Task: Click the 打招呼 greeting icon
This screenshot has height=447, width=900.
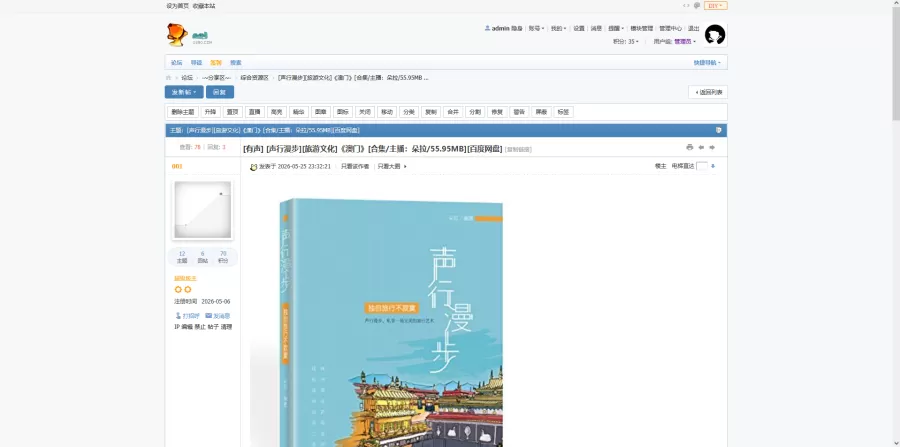Action: coord(178,316)
